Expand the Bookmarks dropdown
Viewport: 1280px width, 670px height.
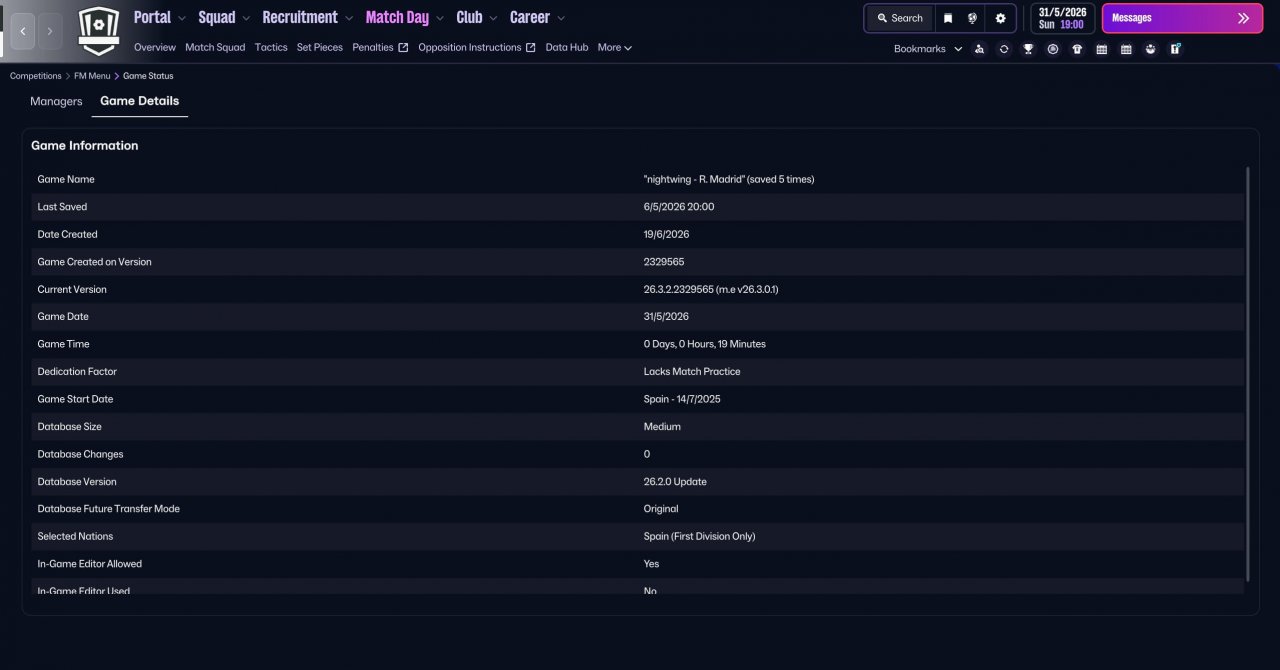928,49
